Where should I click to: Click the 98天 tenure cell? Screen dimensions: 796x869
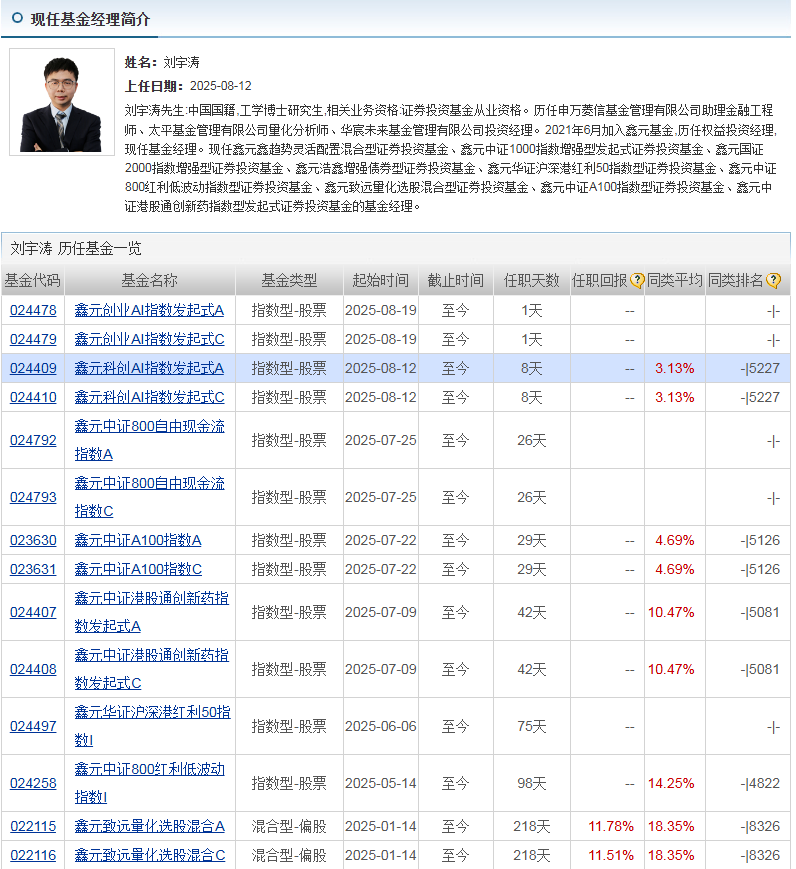532,783
